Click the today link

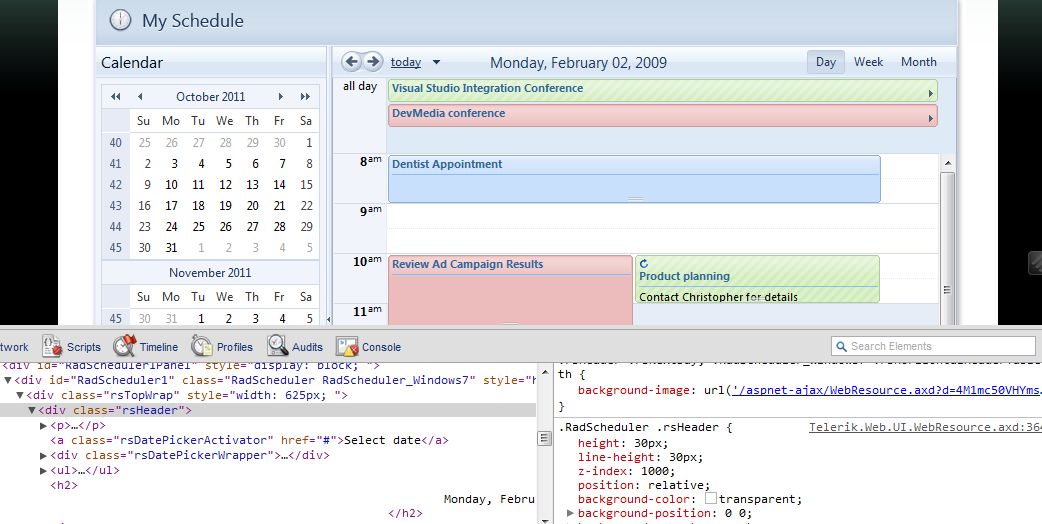click(406, 62)
